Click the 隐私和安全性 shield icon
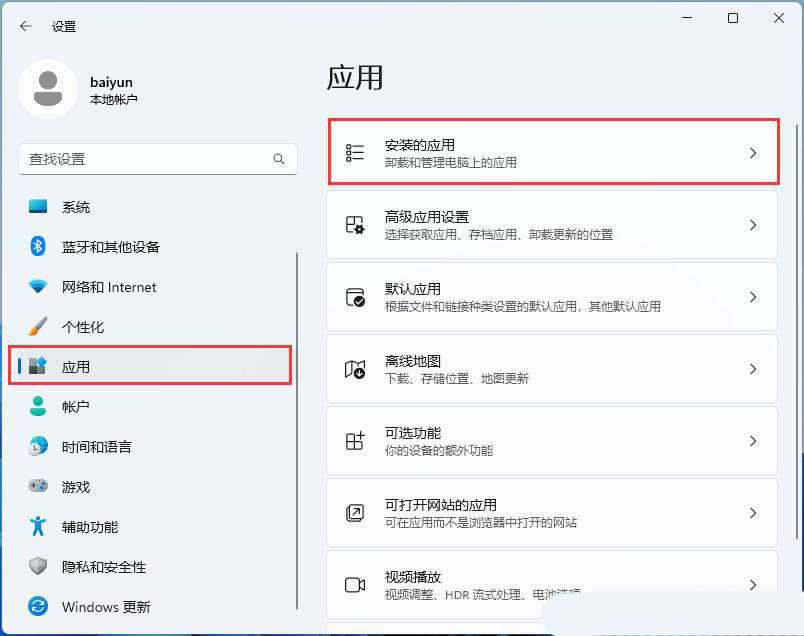Image resolution: width=804 pixels, height=636 pixels. click(x=38, y=567)
